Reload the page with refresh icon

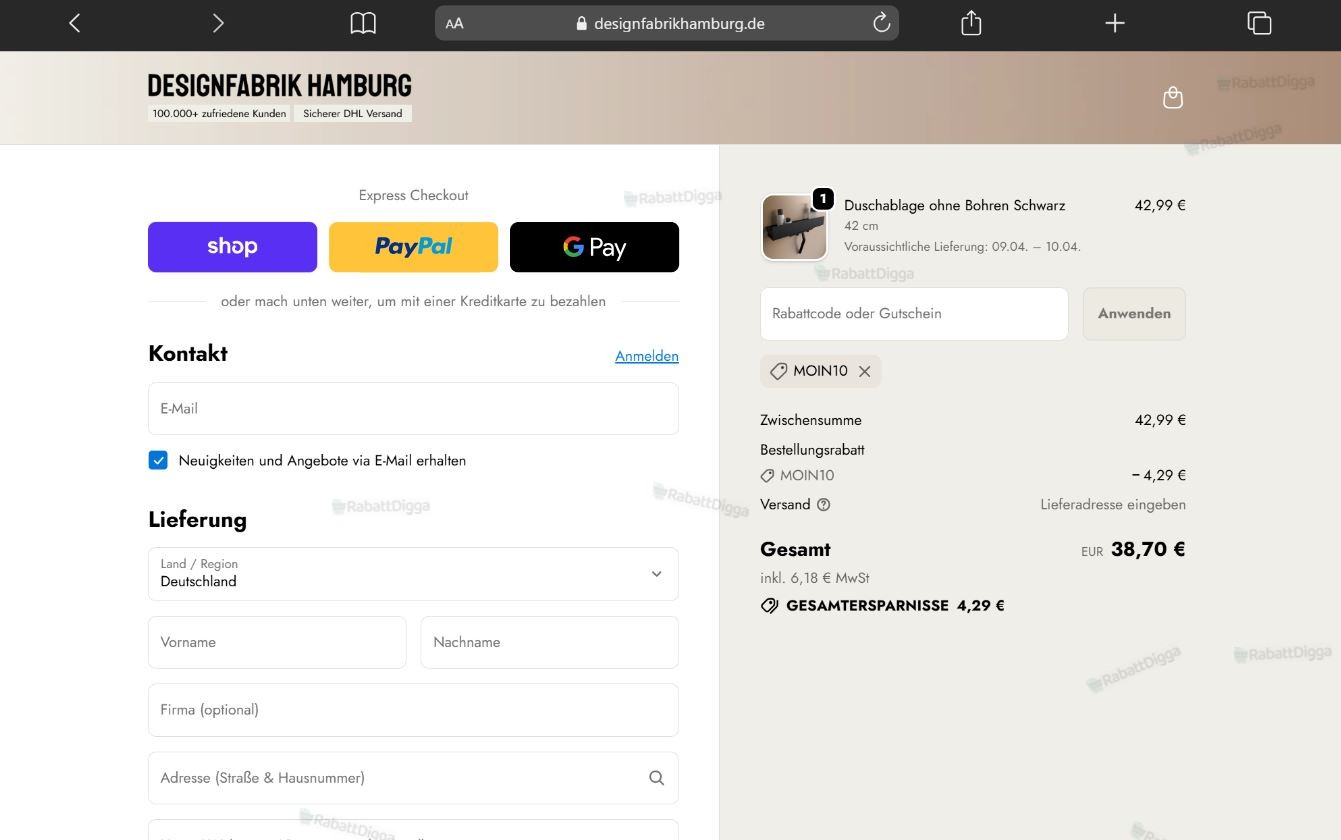point(881,23)
